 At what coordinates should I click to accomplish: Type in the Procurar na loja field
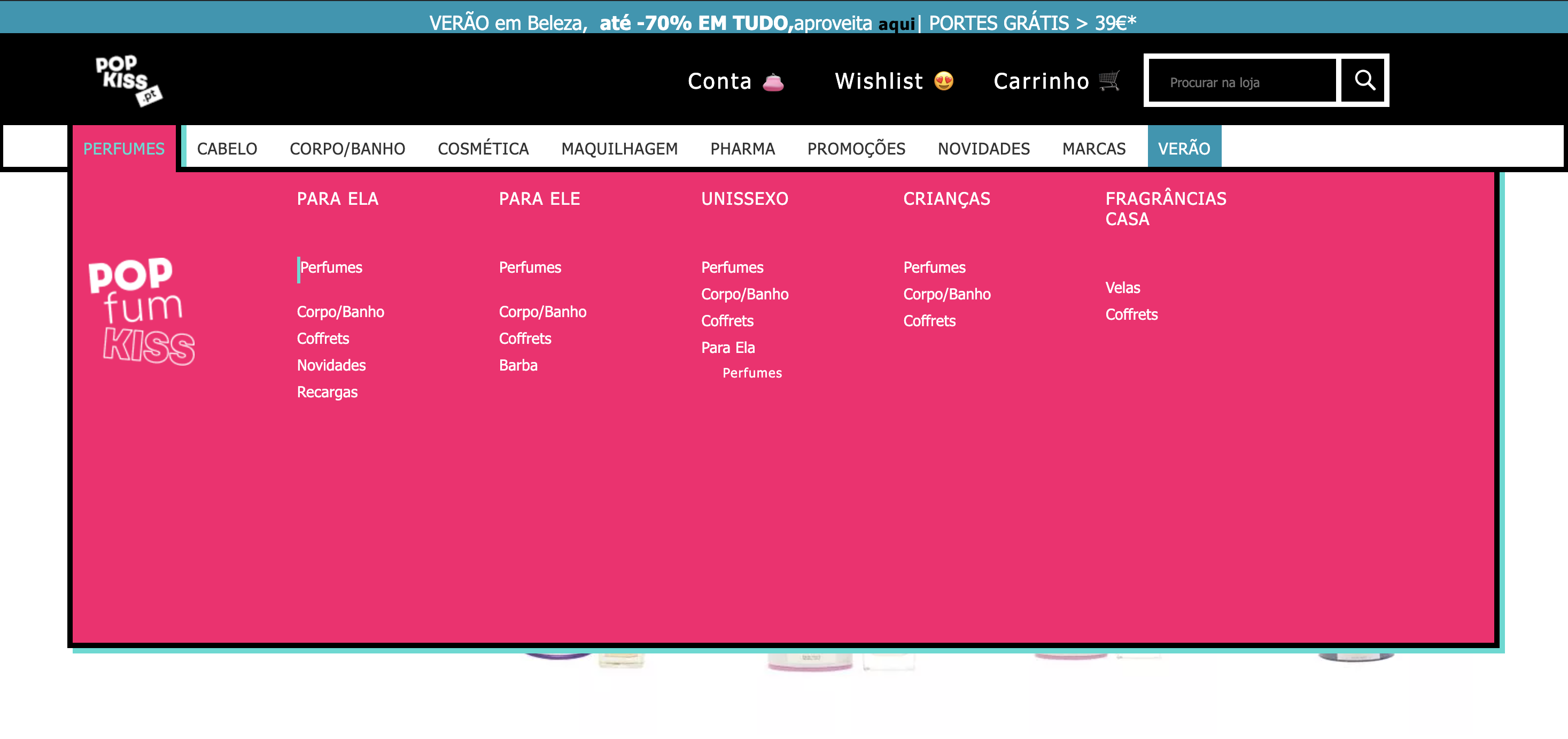pos(1242,82)
